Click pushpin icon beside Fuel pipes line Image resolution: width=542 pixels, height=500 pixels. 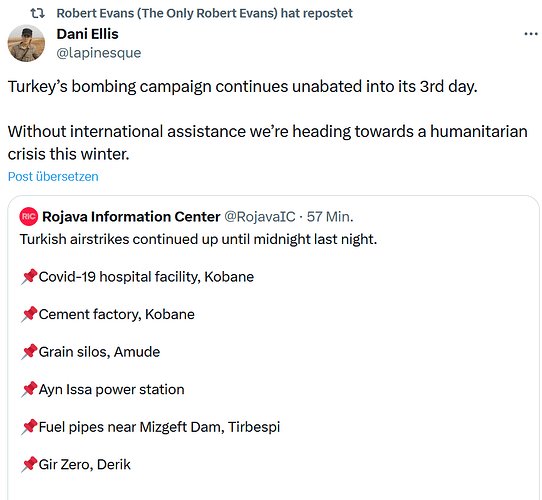click(x=29, y=427)
